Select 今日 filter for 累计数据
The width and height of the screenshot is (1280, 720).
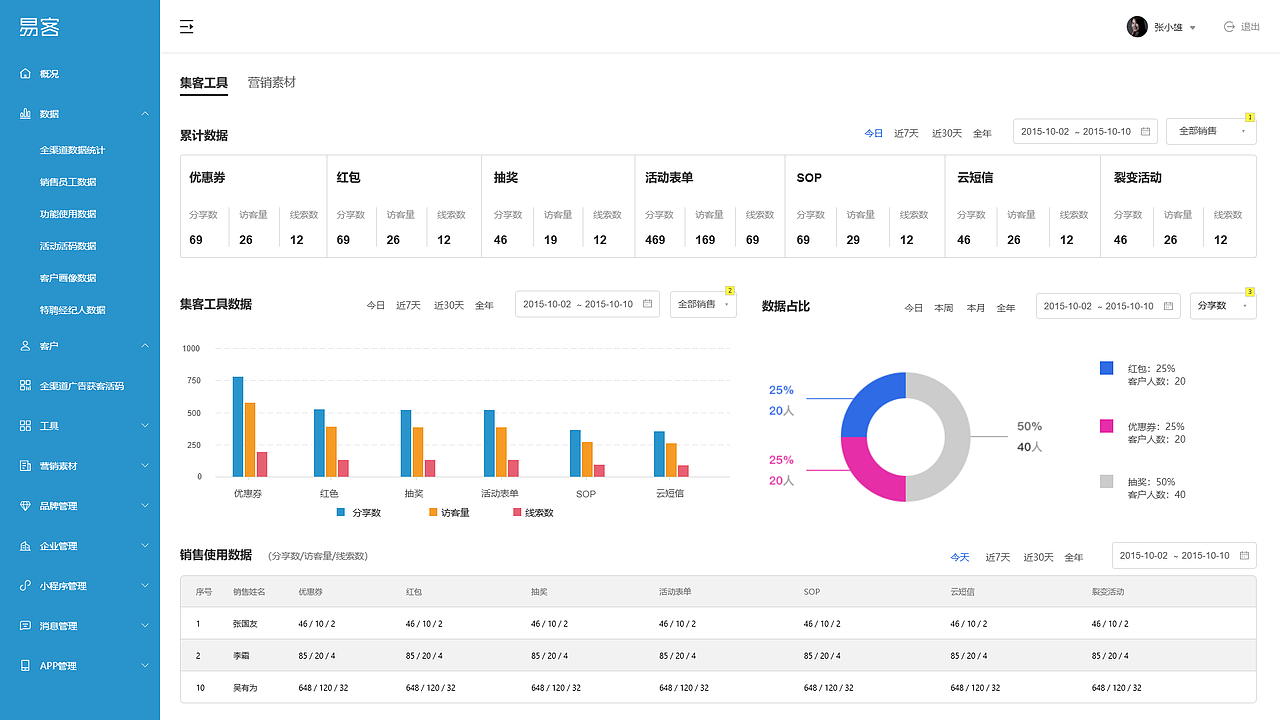[872, 132]
